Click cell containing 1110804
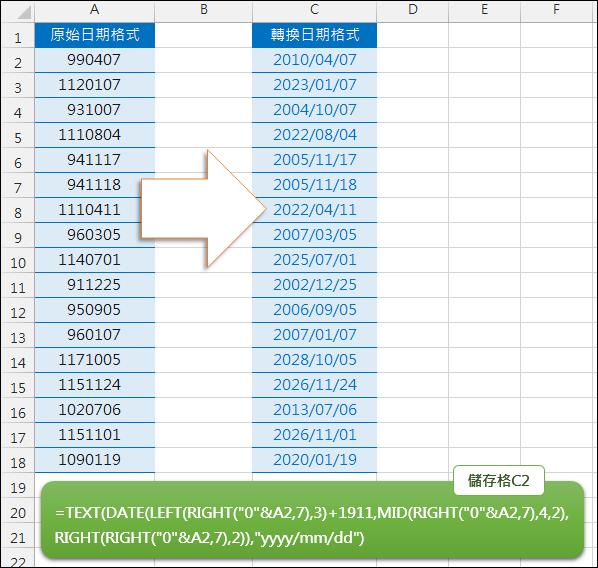 click(95, 135)
